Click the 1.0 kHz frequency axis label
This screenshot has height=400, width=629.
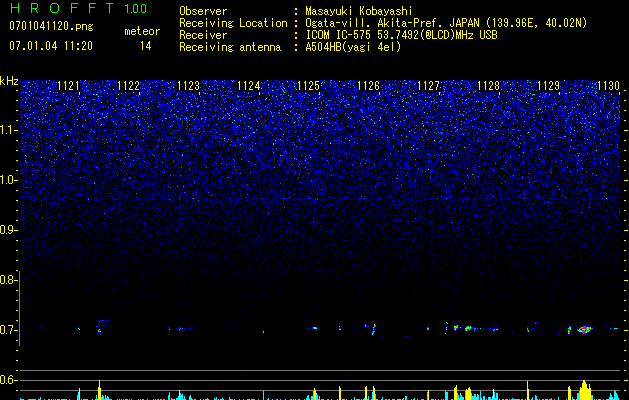[8, 180]
